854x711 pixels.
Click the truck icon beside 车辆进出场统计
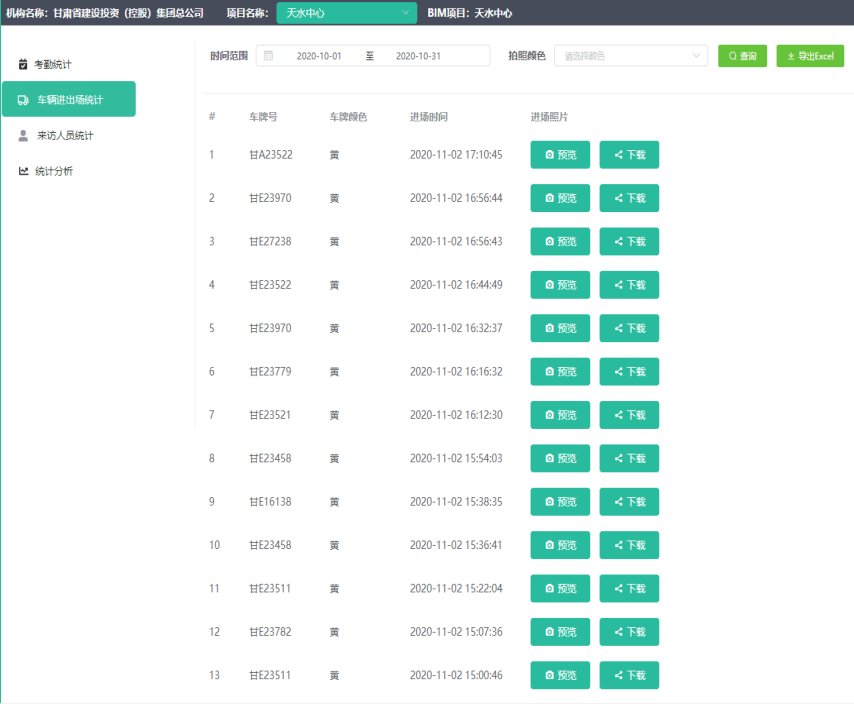point(23,100)
